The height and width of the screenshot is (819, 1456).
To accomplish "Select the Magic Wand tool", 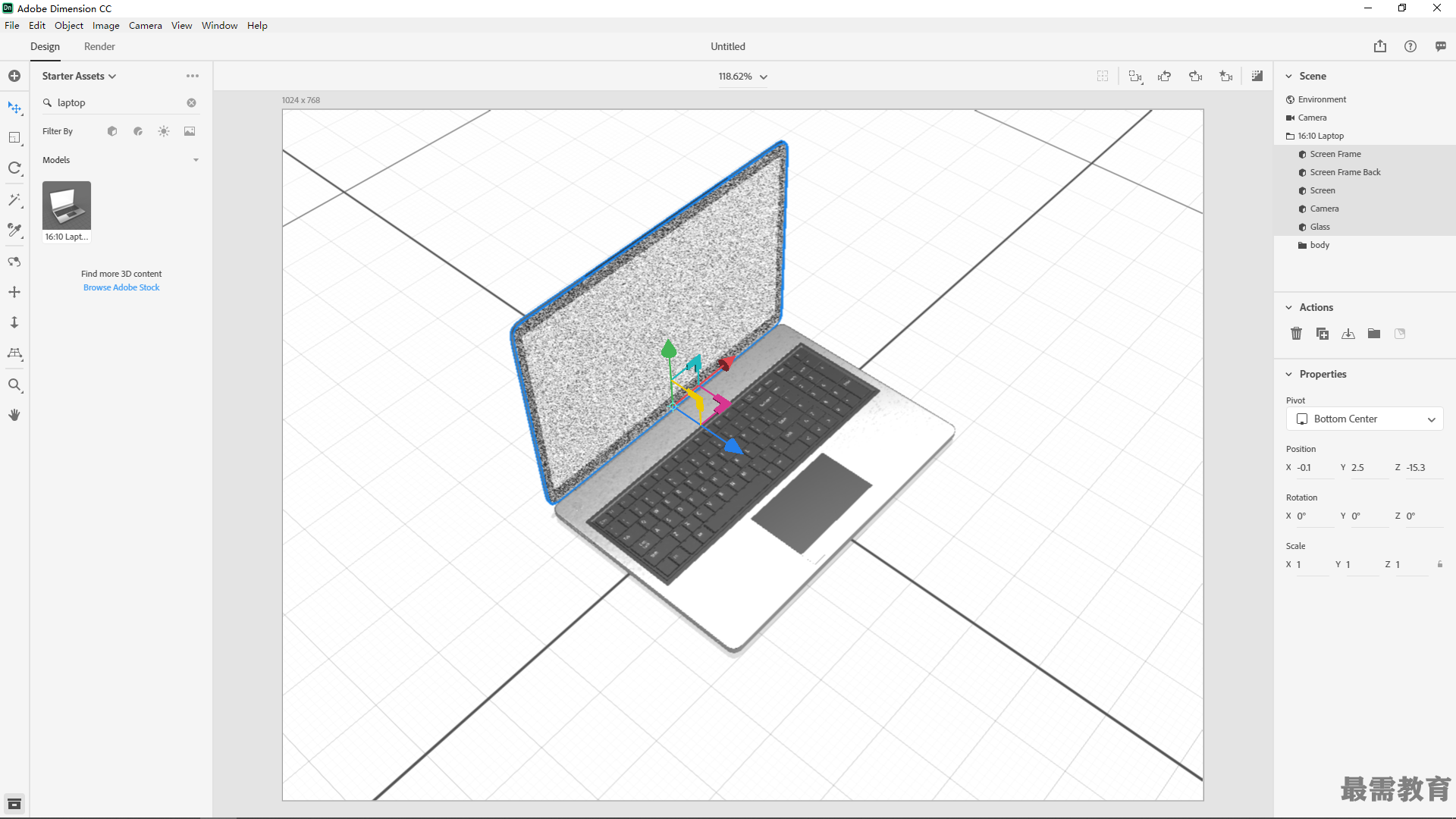I will click(x=14, y=199).
